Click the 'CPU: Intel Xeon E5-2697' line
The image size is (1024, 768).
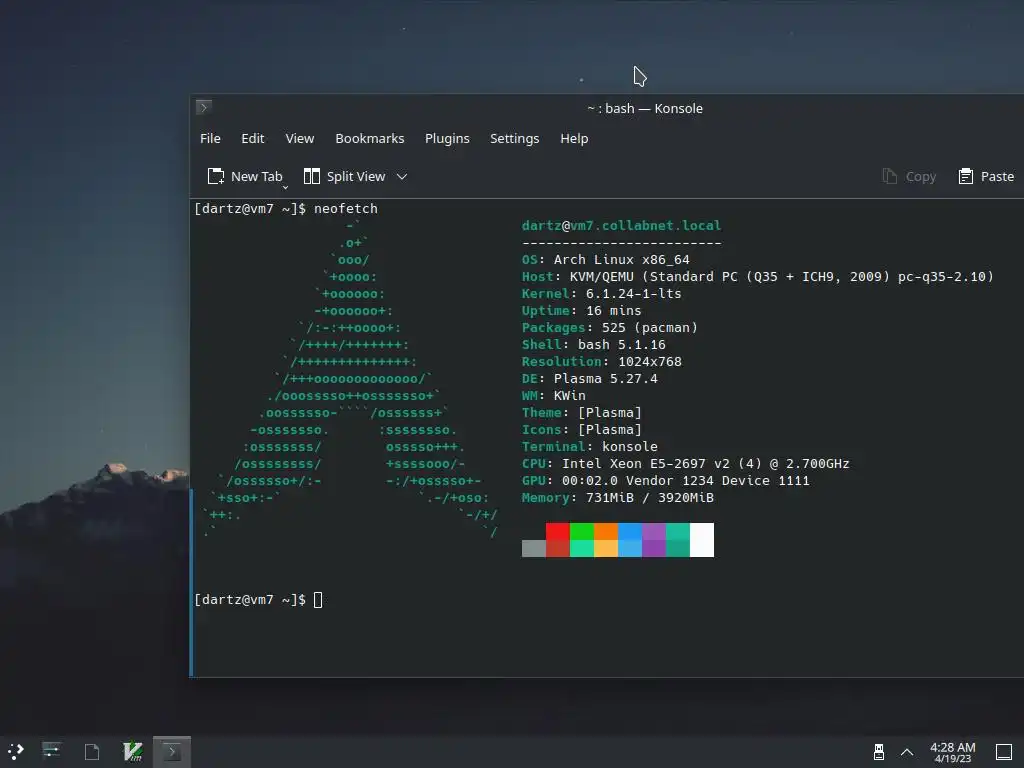tap(686, 463)
